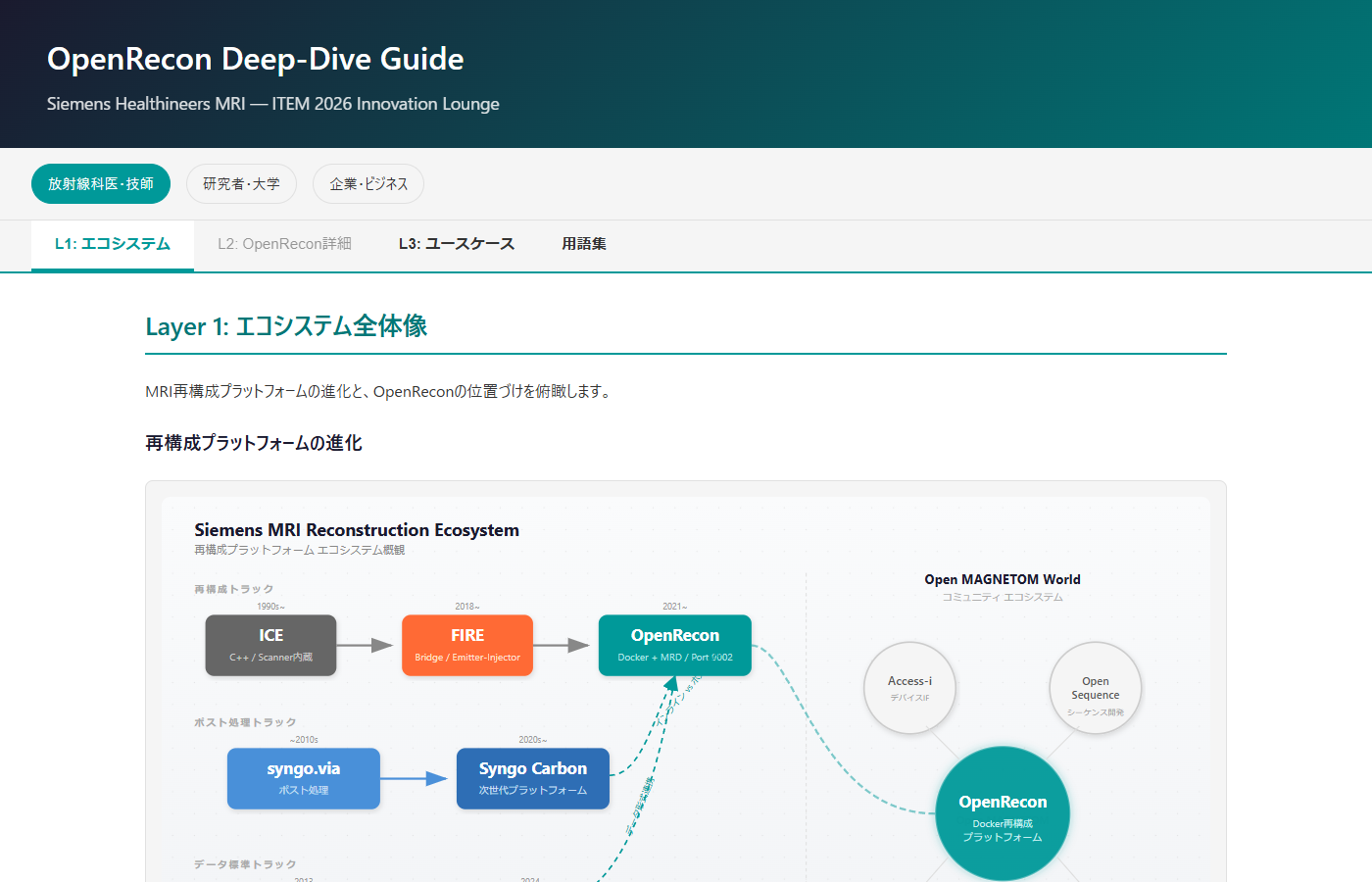Click the Open Sequence circle node

tap(1095, 688)
